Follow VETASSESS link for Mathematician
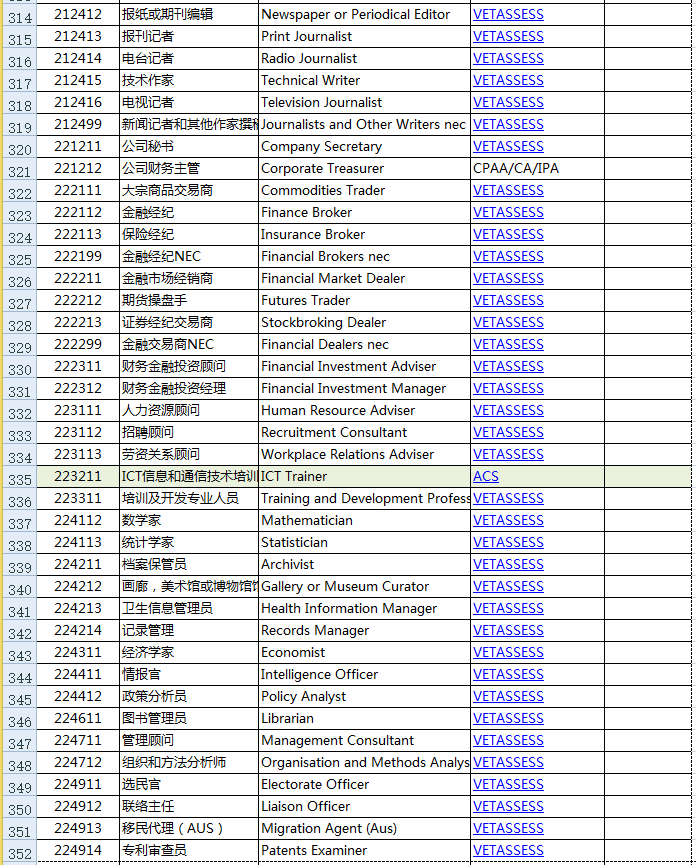 [508, 521]
